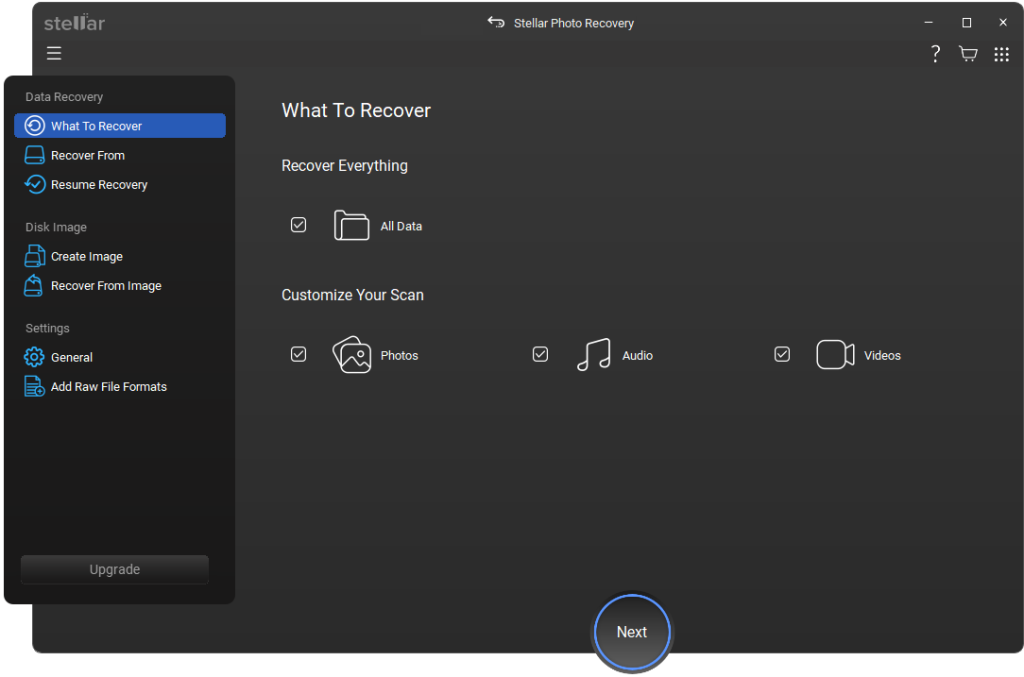
Task: Click the round Next button
Action: click(x=632, y=632)
